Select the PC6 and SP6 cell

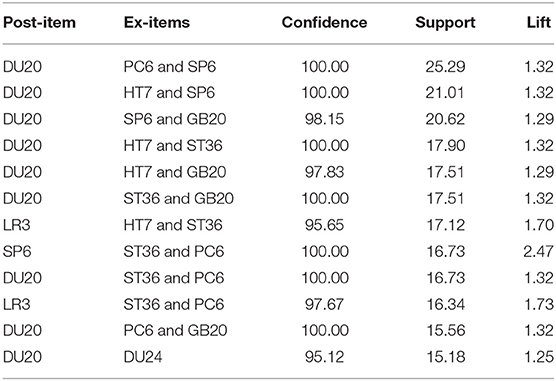pos(169,67)
